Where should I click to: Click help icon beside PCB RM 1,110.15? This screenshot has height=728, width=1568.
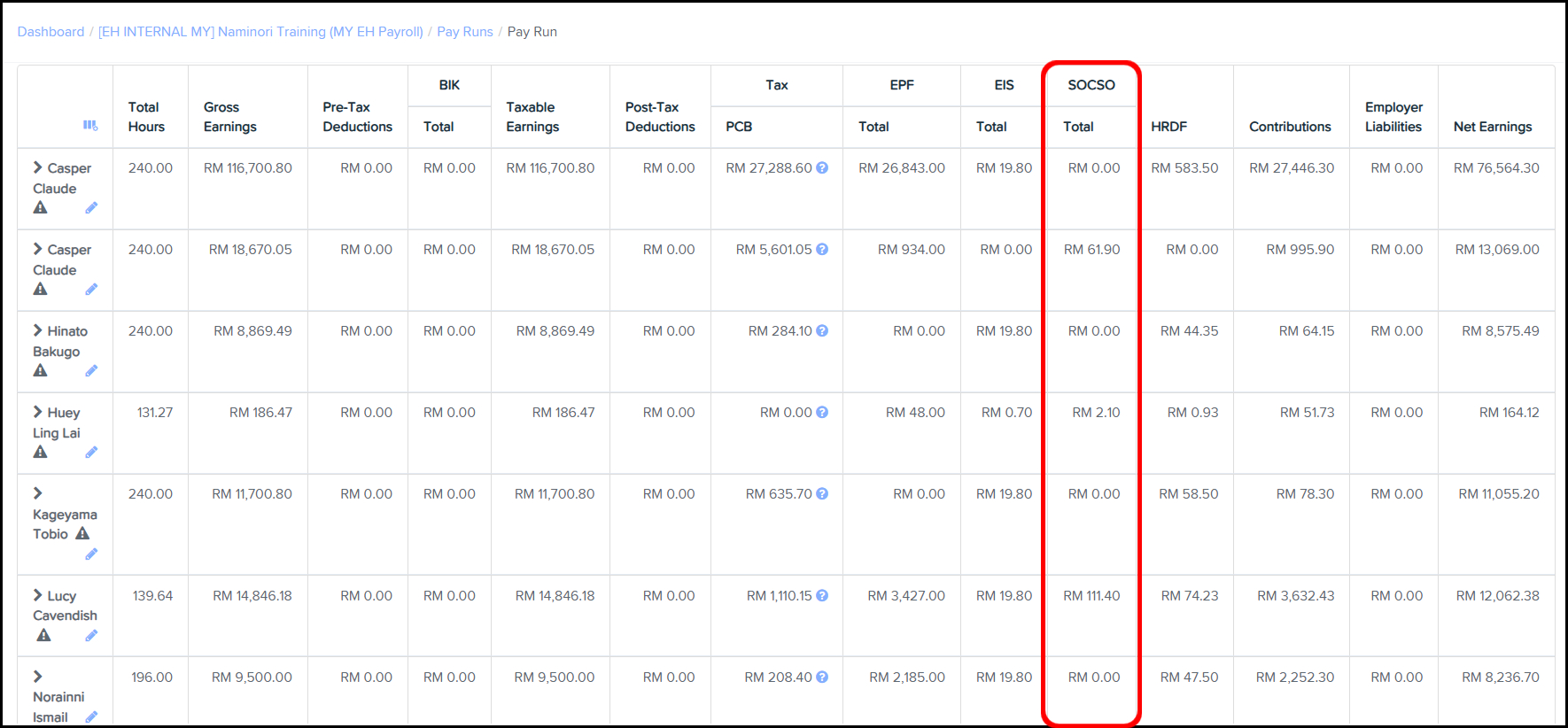(x=822, y=596)
